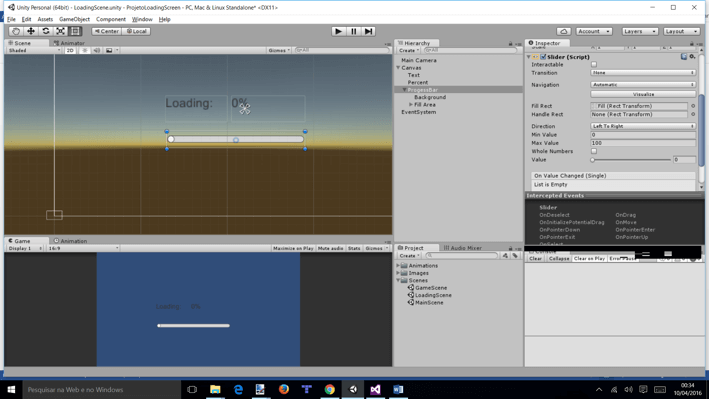Open Project Create button
This screenshot has width=709, height=399.
(x=409, y=256)
